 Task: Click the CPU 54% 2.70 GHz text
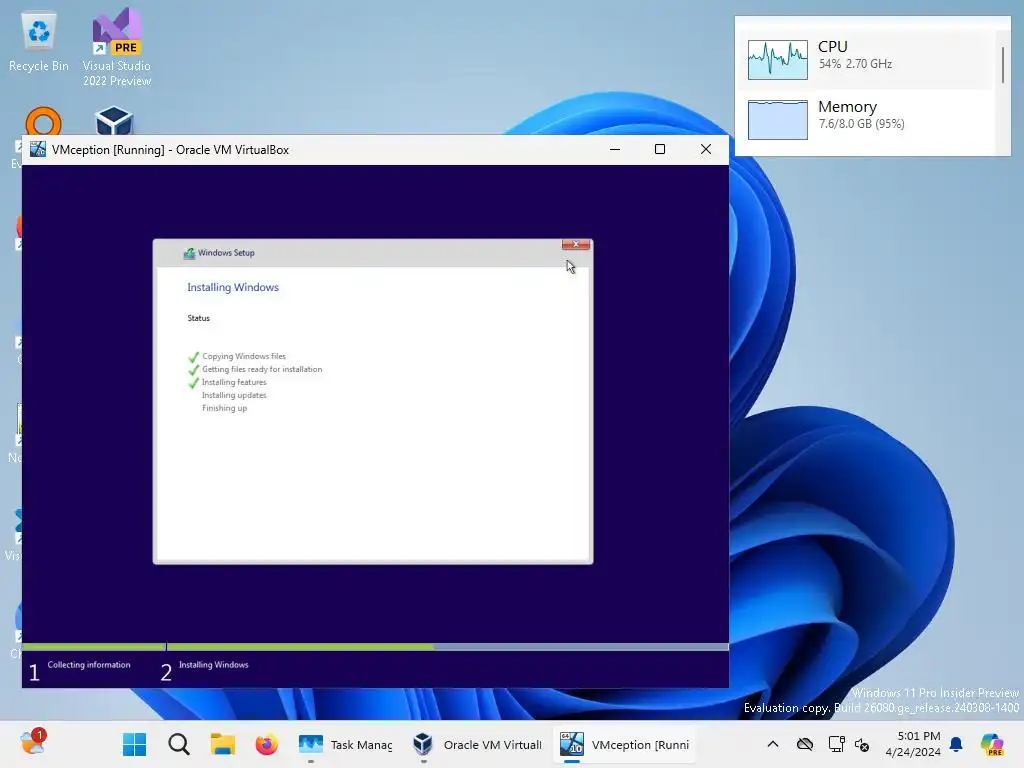[855, 64]
